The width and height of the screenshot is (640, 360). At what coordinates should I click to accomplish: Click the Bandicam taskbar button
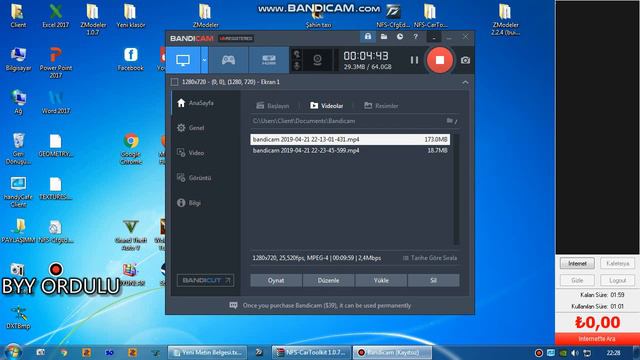coord(392,352)
